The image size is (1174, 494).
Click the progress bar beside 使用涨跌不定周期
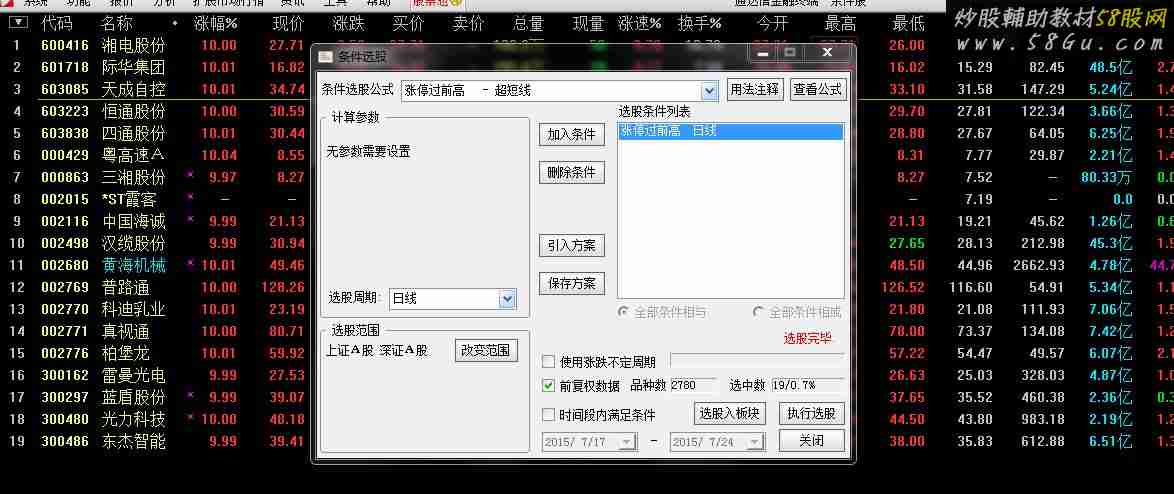757,361
